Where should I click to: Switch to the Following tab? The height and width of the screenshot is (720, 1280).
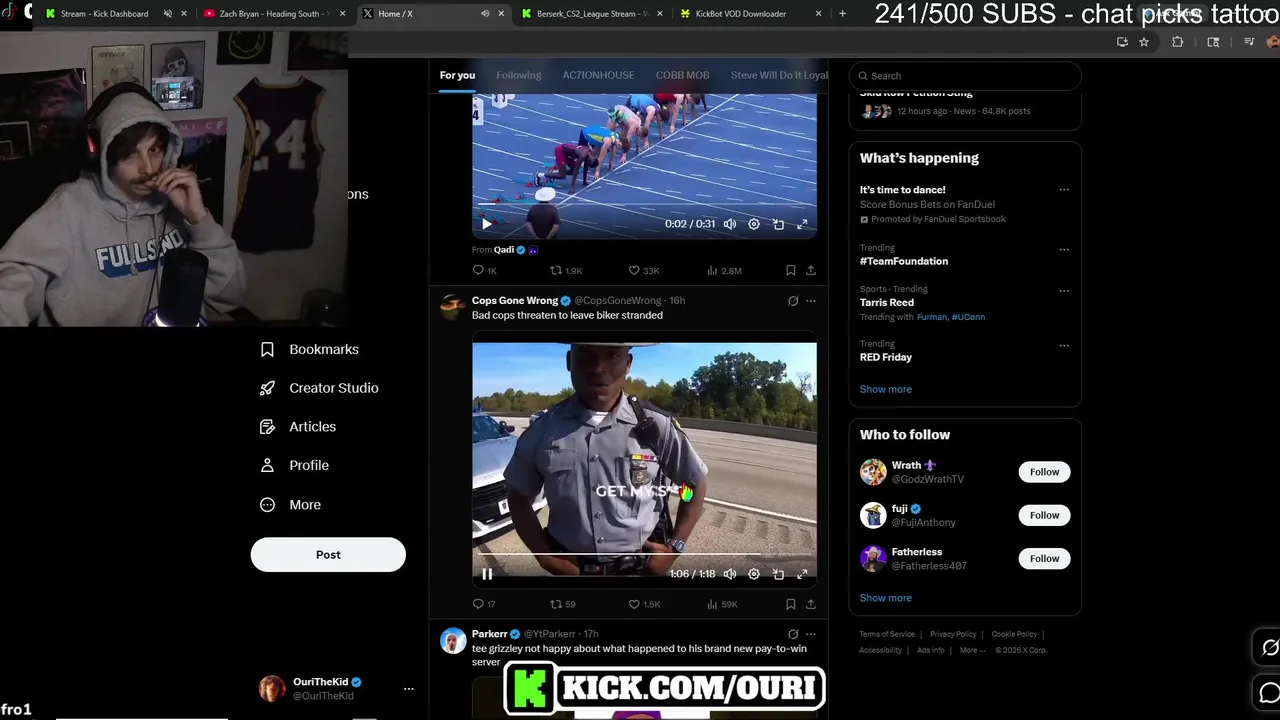[x=518, y=75]
